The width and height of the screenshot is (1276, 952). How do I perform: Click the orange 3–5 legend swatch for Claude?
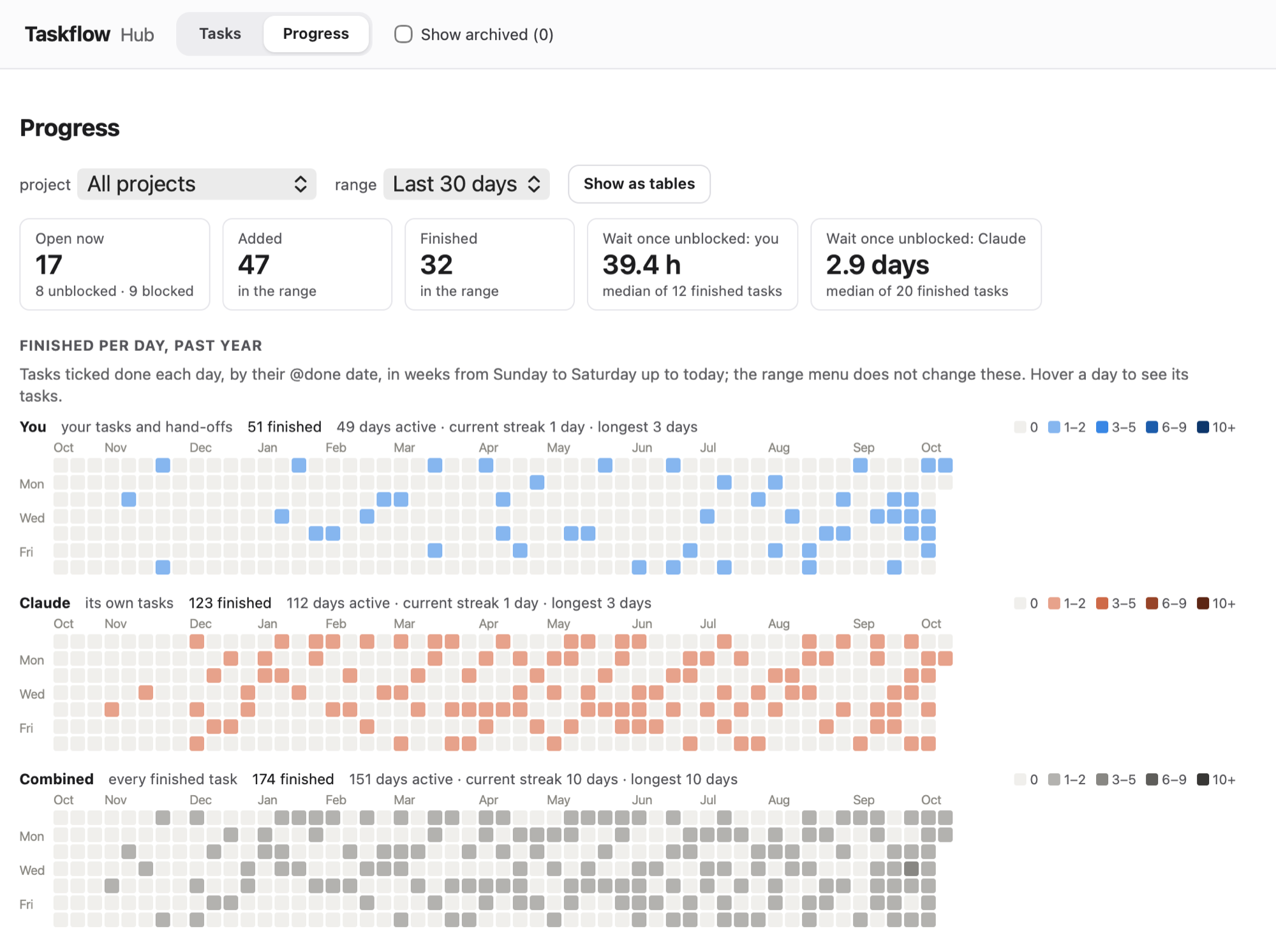(1102, 603)
